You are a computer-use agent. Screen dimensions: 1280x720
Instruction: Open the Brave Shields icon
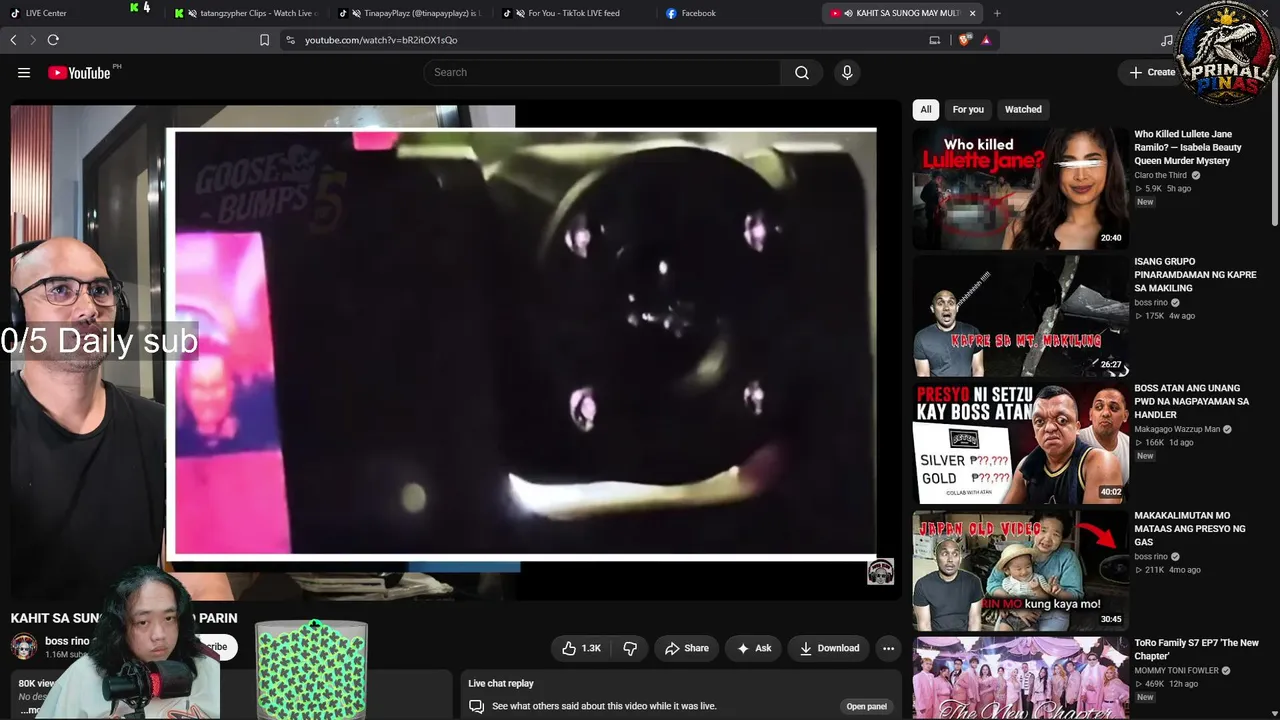(964, 40)
